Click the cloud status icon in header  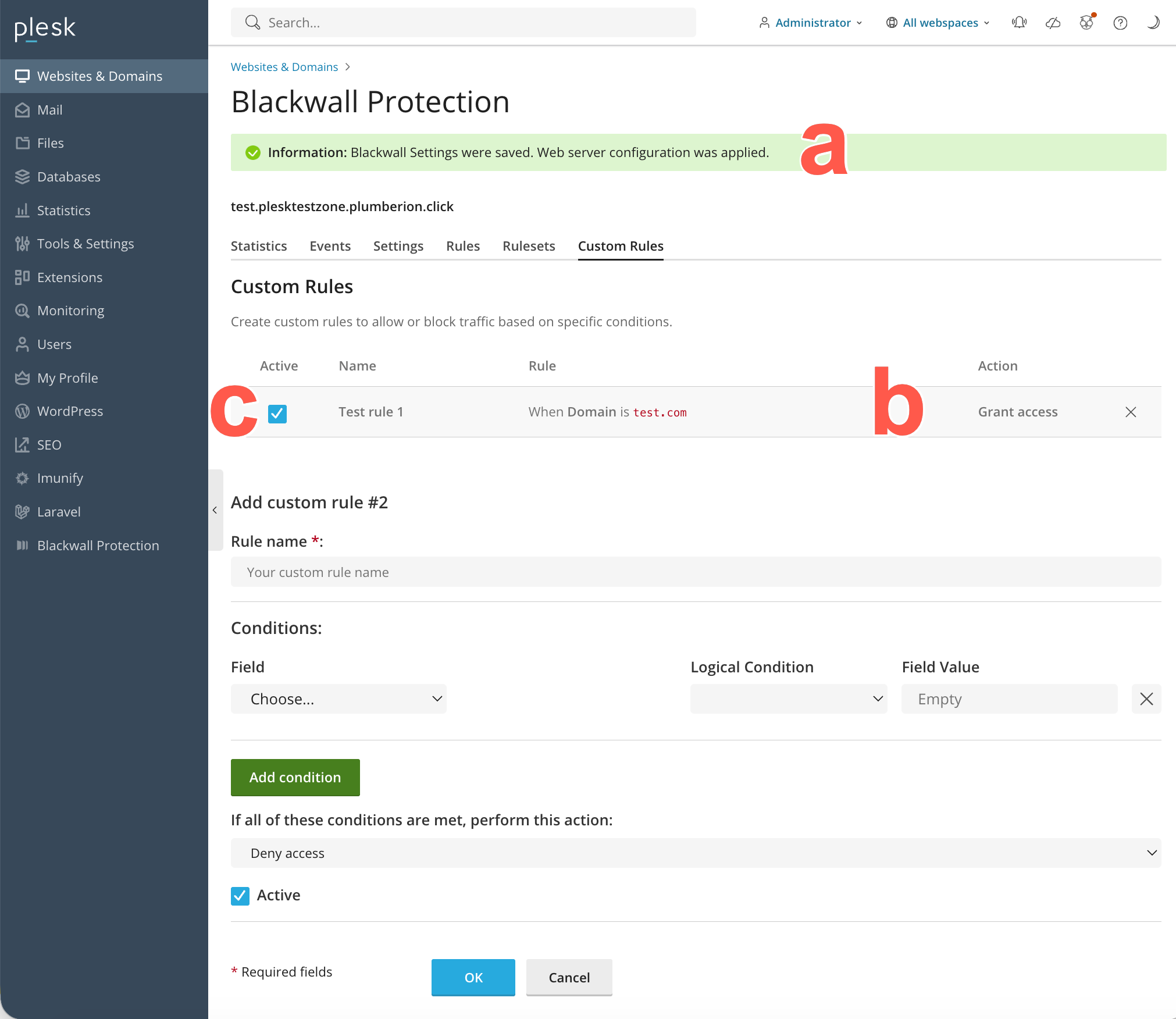click(1053, 23)
